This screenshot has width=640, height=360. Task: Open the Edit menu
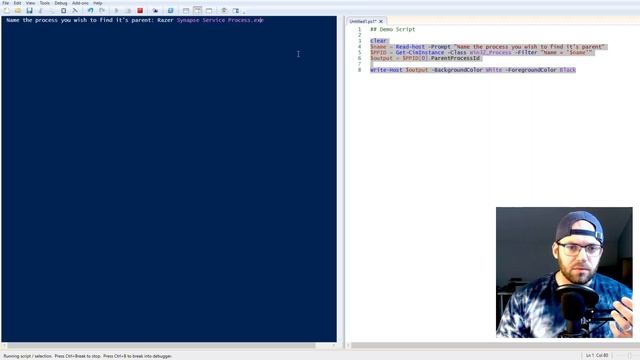18,3
